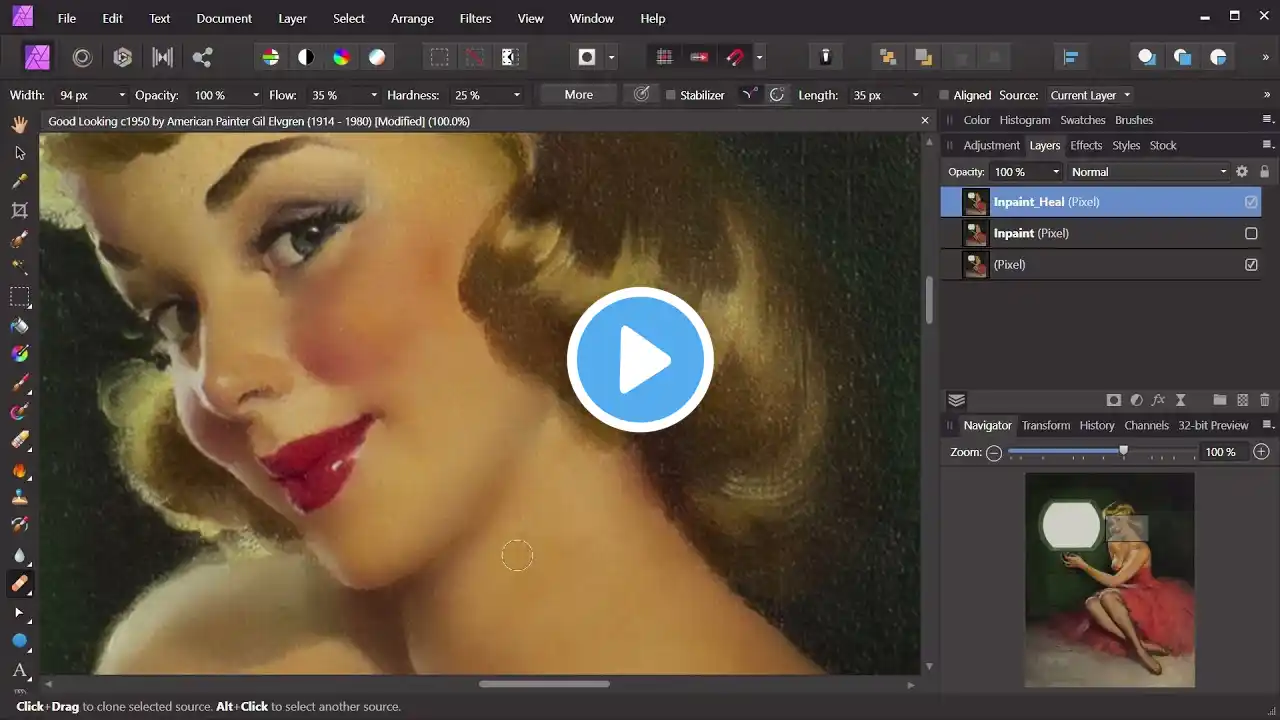Select the View (hand) tool
The width and height of the screenshot is (1280, 720).
tap(19, 125)
